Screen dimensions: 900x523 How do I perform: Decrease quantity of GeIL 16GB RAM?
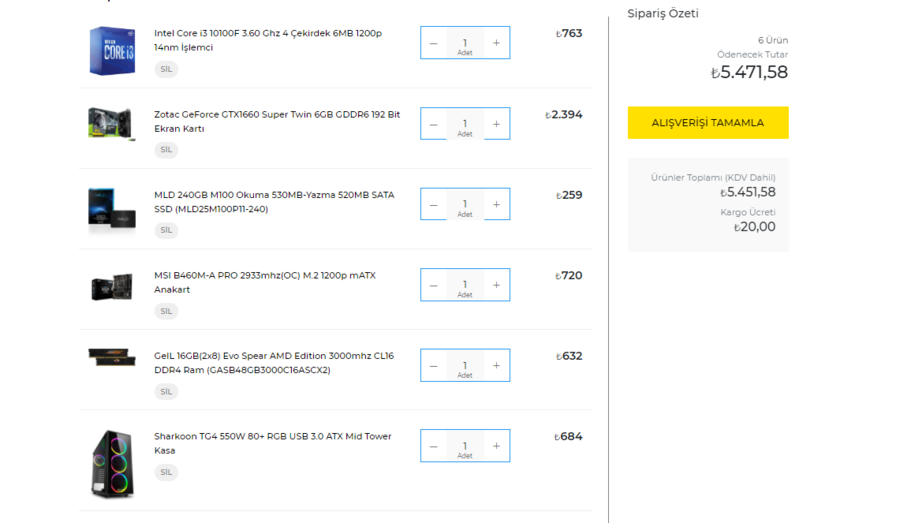click(x=433, y=366)
